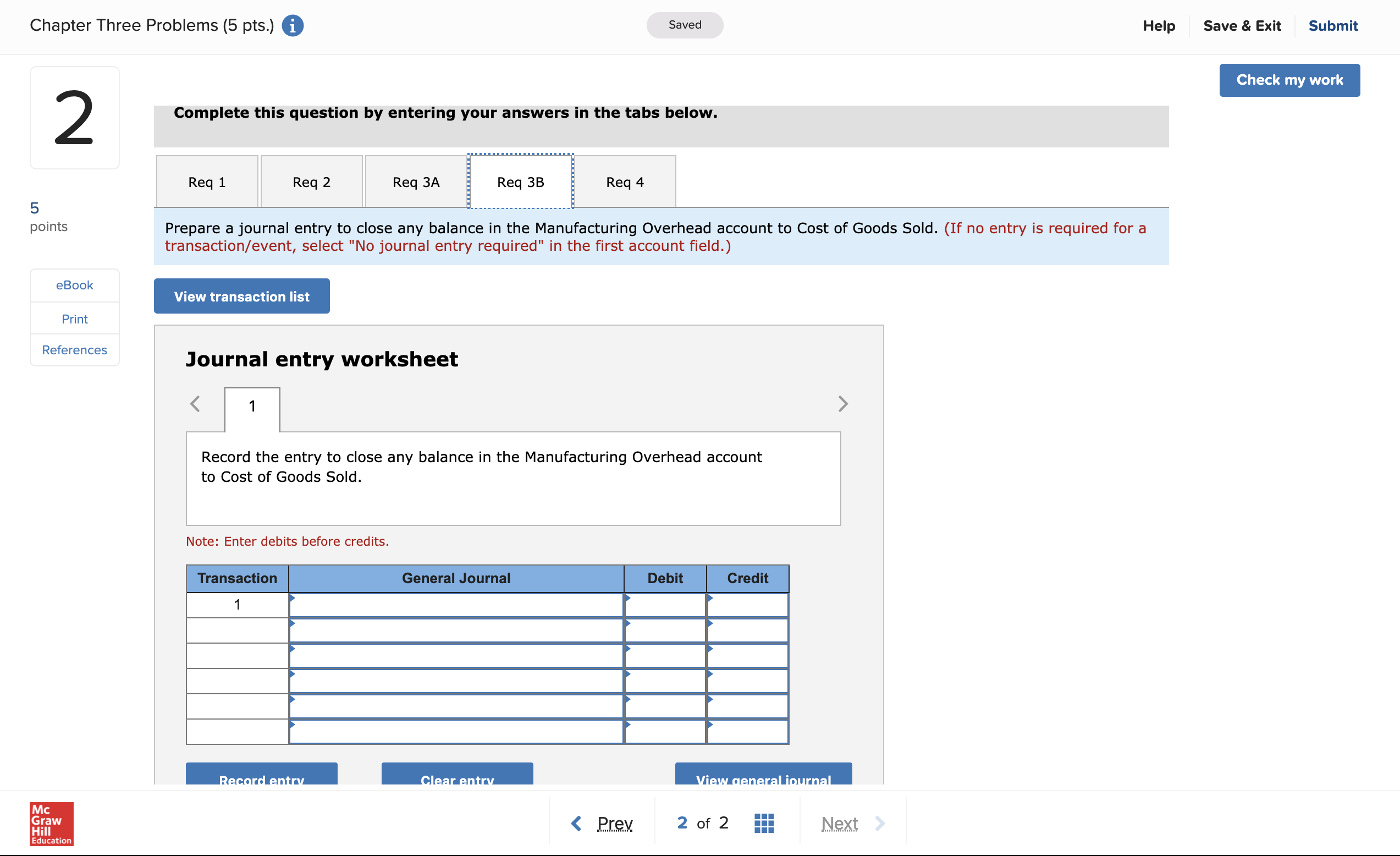Click the Saved status indicator

[x=685, y=25]
